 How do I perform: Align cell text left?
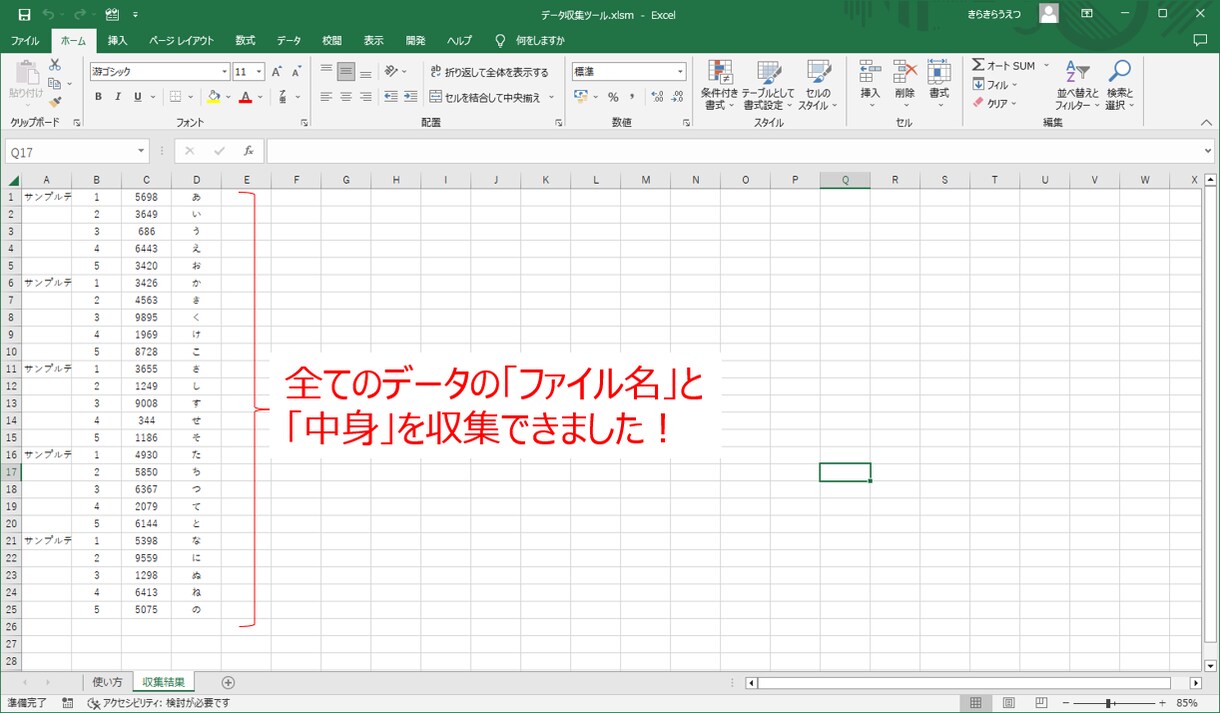point(326,97)
